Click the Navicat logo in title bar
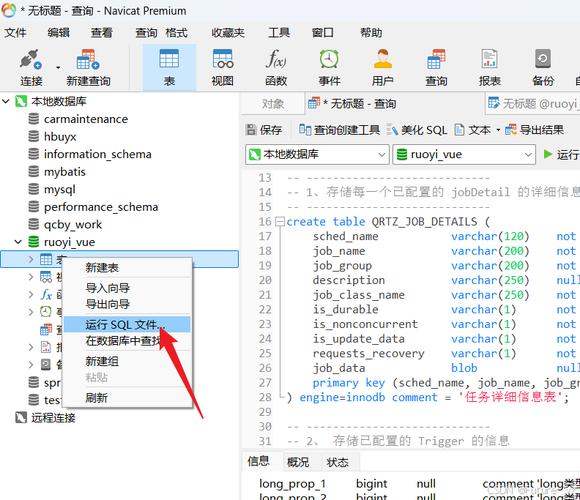The height and width of the screenshot is (500, 580). (9, 10)
